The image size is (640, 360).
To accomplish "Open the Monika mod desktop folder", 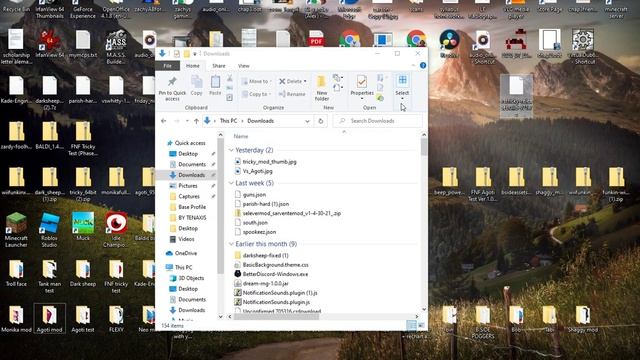I will tap(16, 318).
